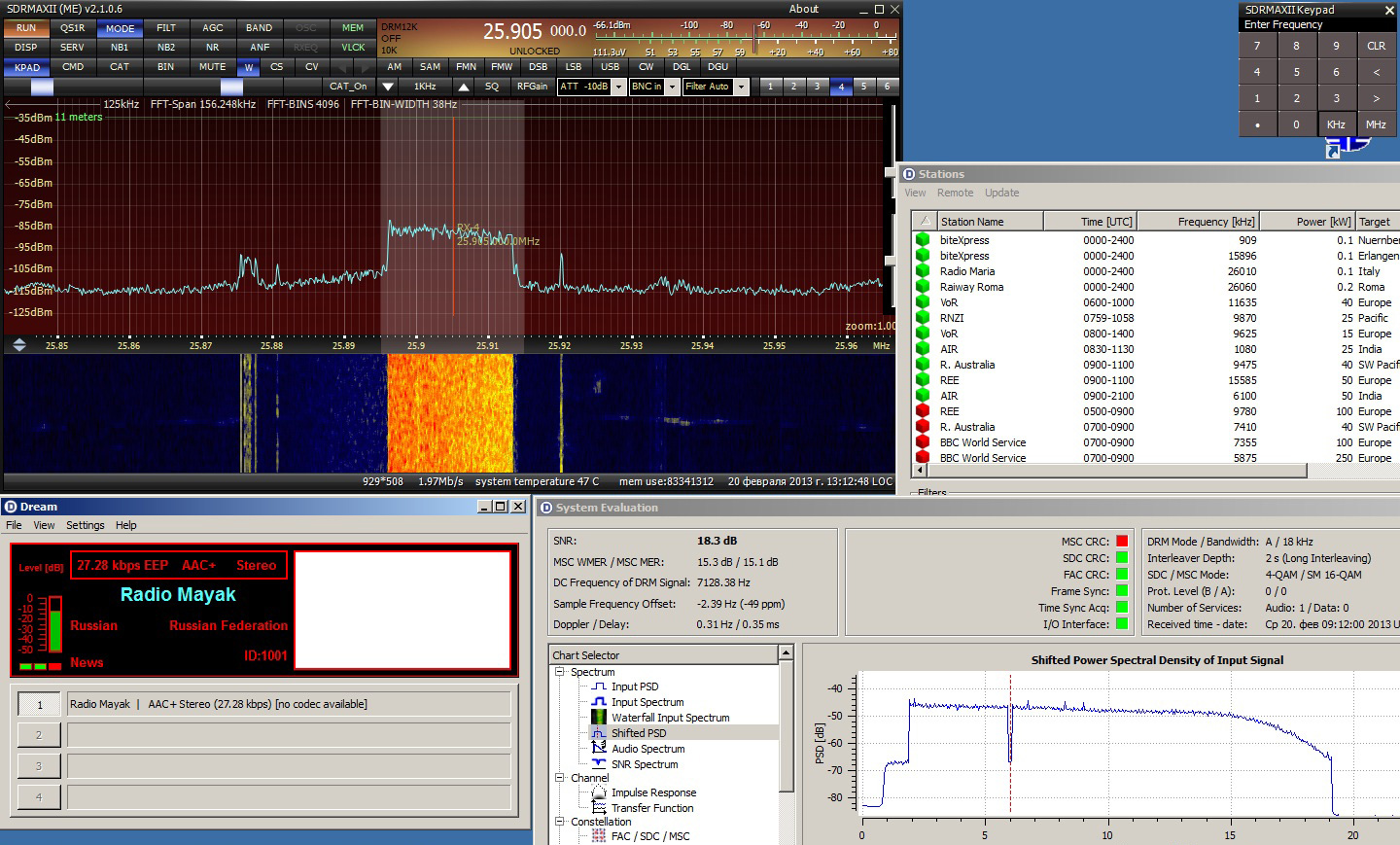Select Audio Spectrum chart item
This screenshot has height=845, width=1400.
coord(647,749)
